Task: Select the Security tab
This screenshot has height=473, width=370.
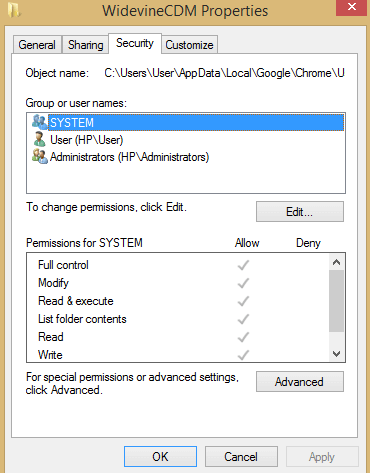Action: [x=135, y=43]
